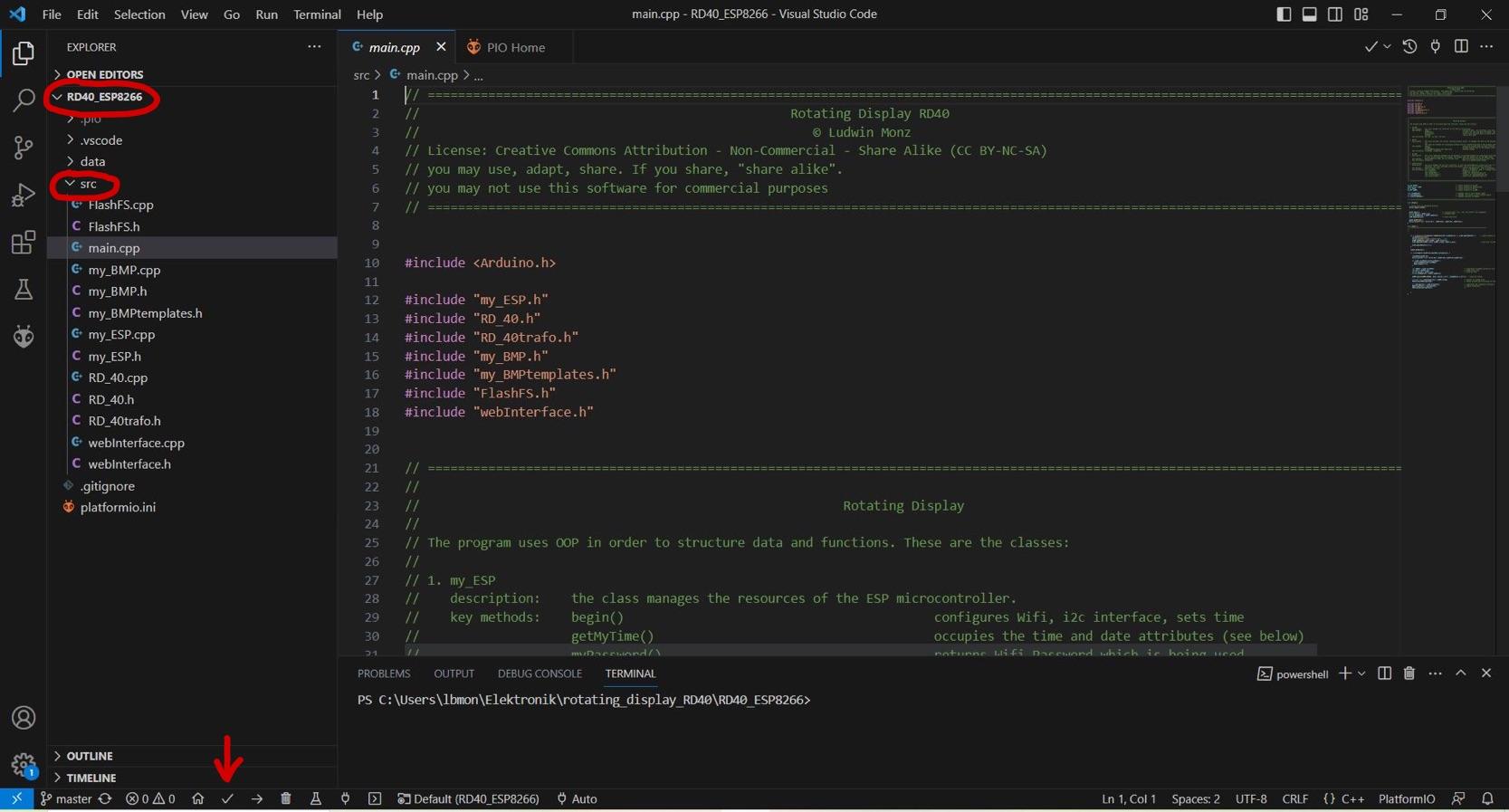Click the PlatformIO Home icon in status bar
The height and width of the screenshot is (812, 1509).
pyautogui.click(x=198, y=798)
